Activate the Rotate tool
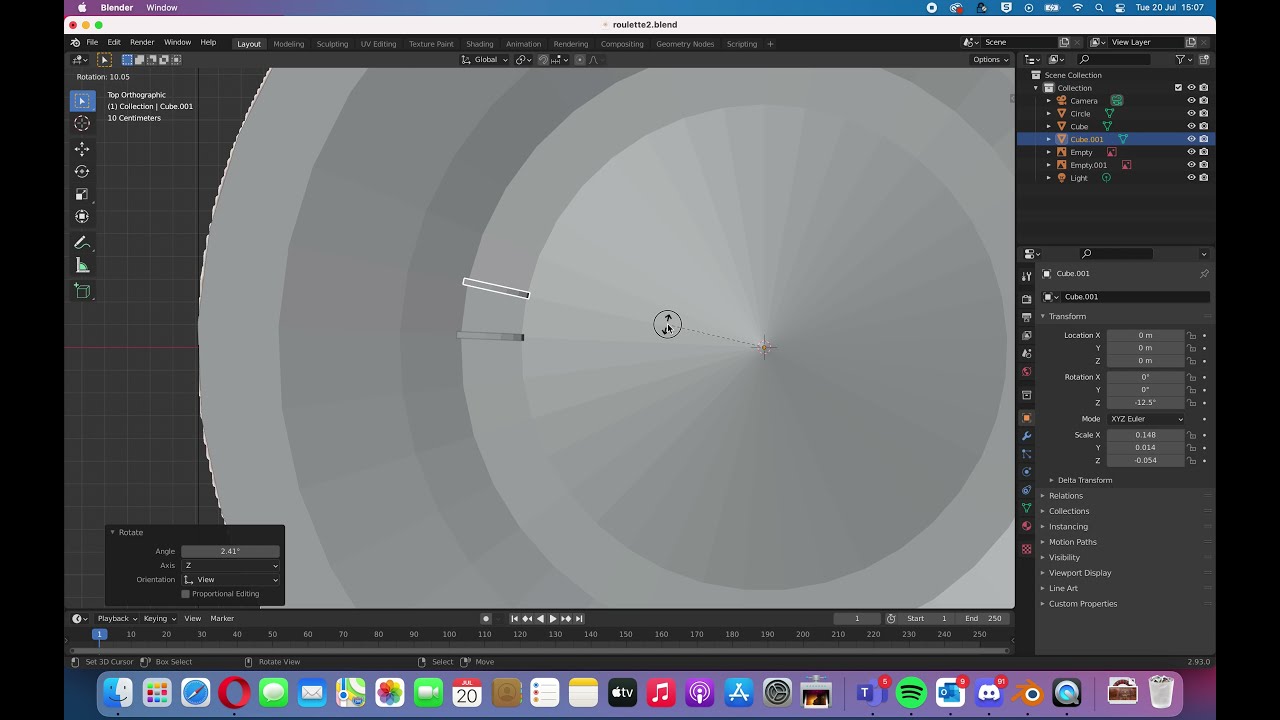 [82, 171]
